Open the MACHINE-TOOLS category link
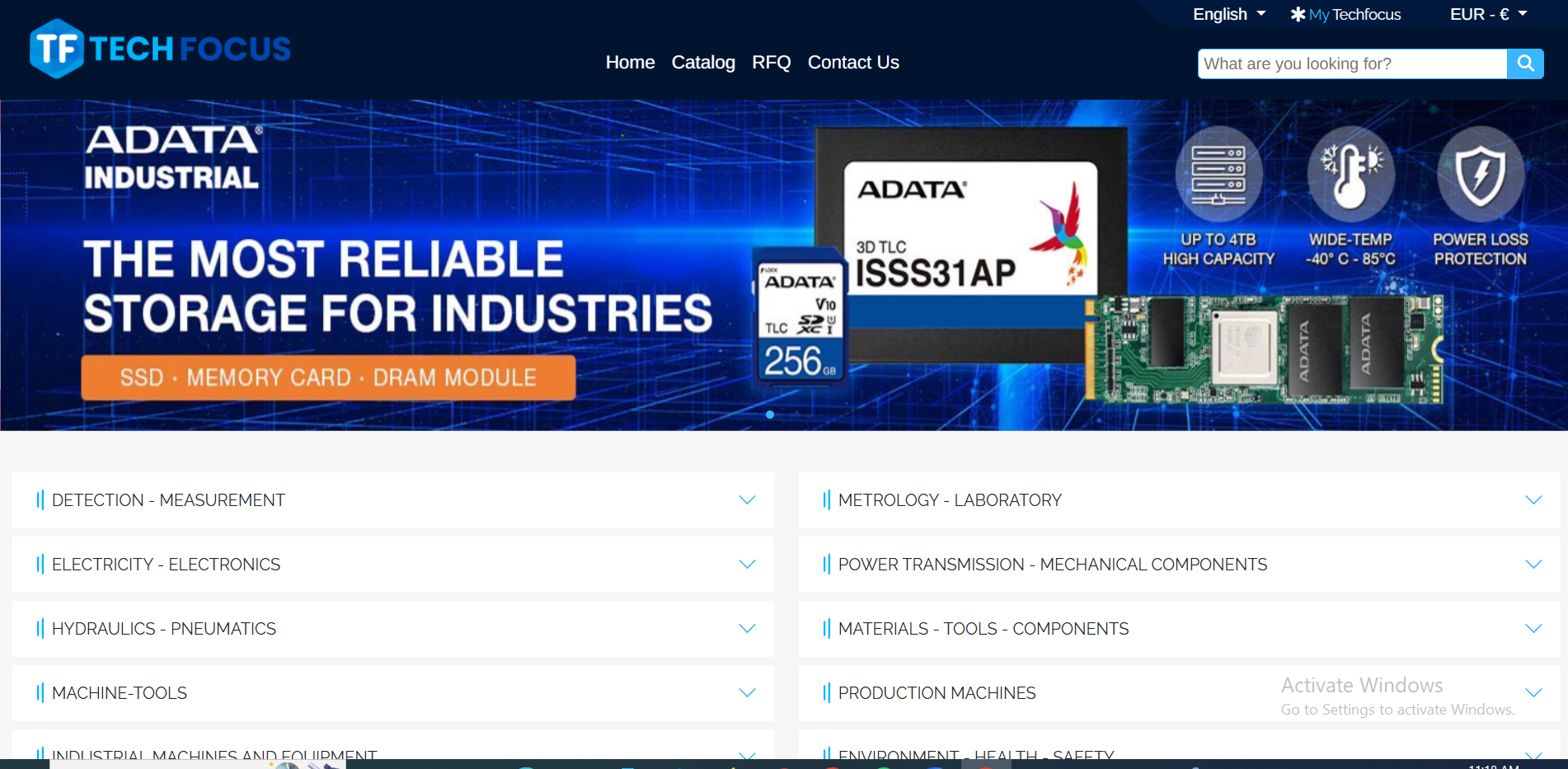Screen dimensions: 1568x769 (x=119, y=693)
